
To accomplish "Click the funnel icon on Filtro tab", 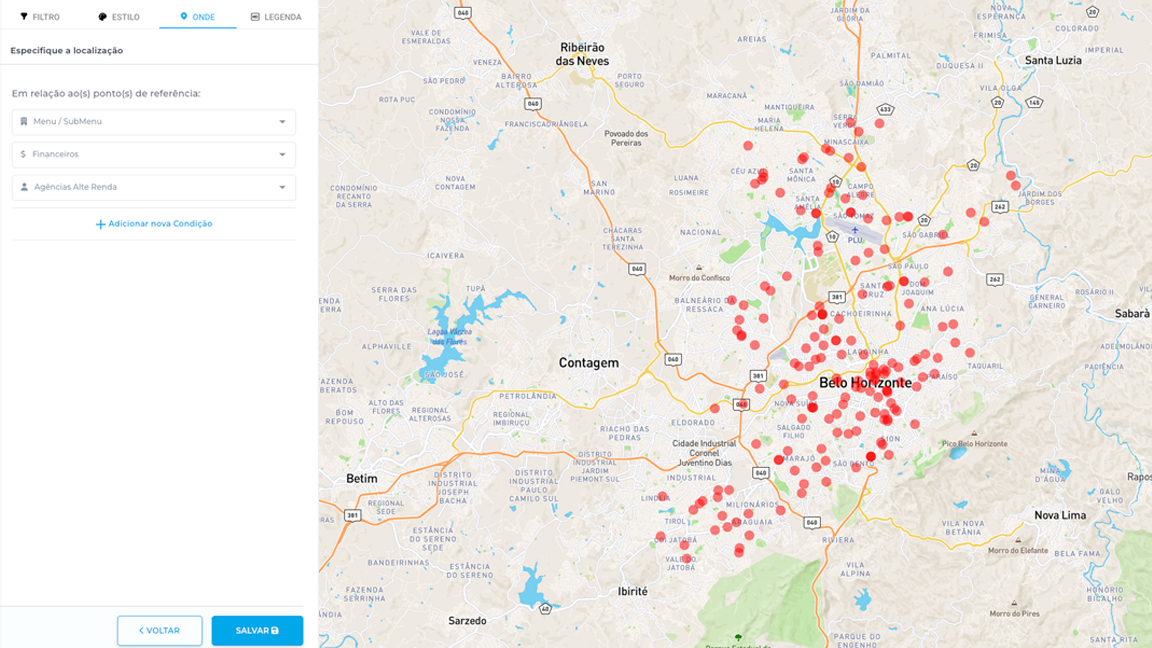I will (x=24, y=17).
